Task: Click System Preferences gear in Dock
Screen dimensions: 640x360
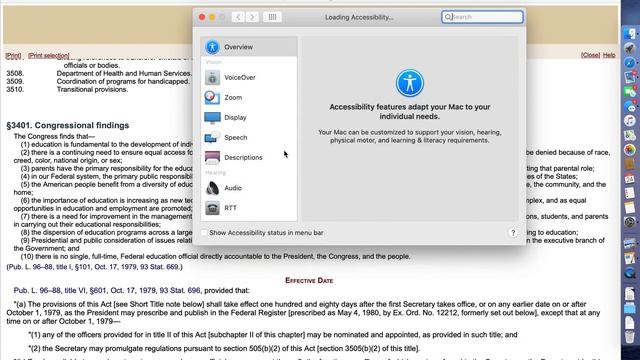Action: (x=630, y=222)
